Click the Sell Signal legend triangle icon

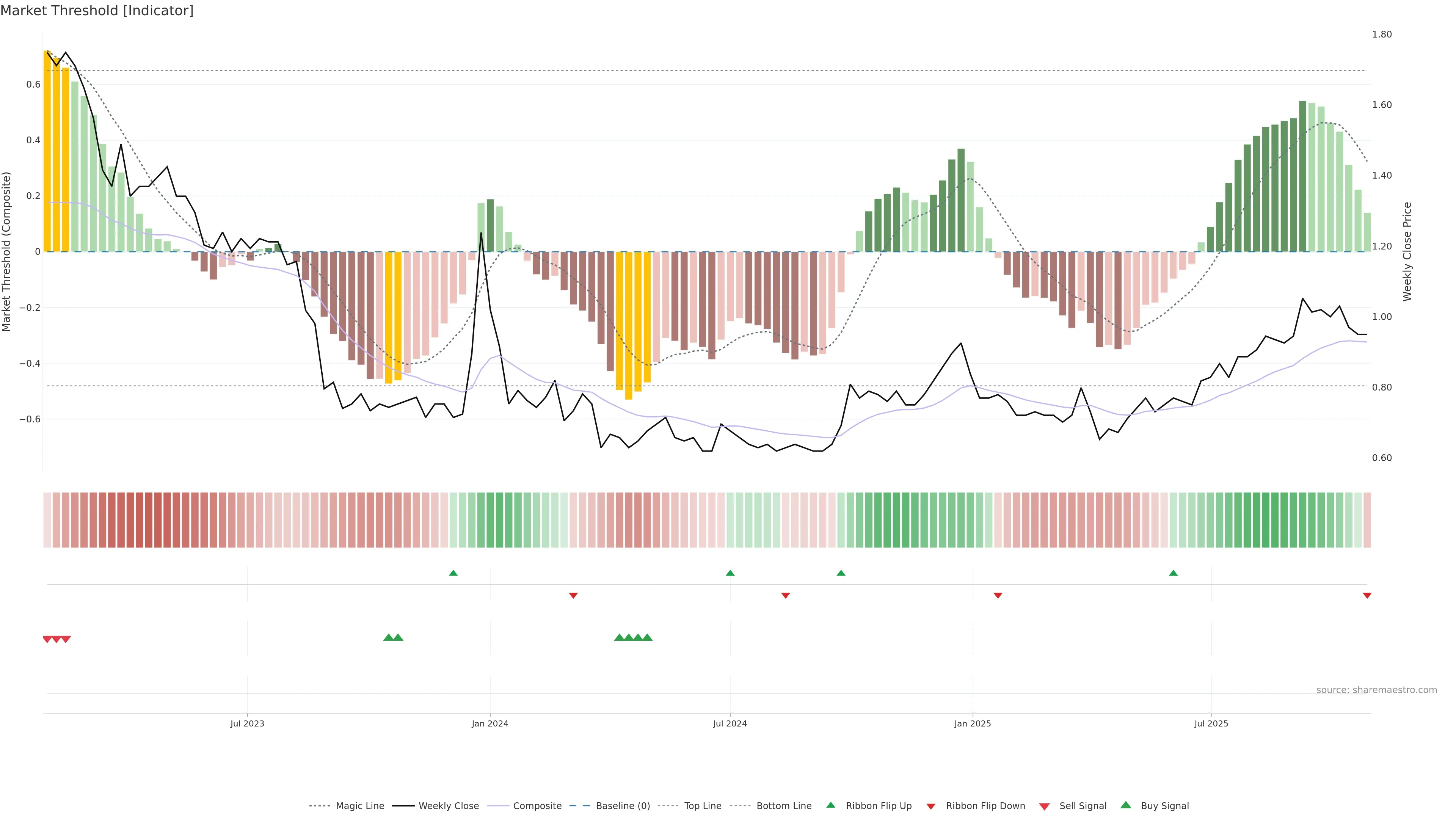1044,806
